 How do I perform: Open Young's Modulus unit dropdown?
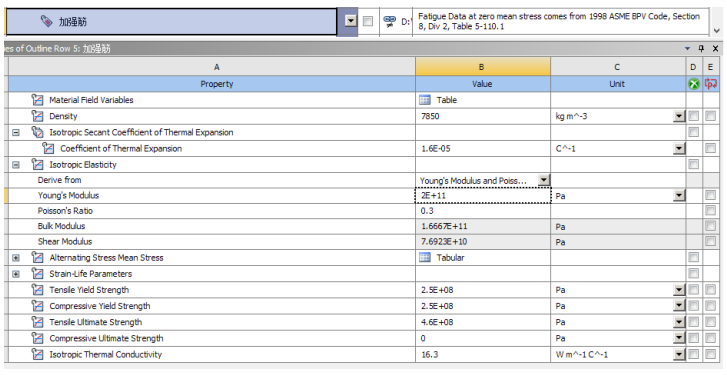[x=679, y=196]
